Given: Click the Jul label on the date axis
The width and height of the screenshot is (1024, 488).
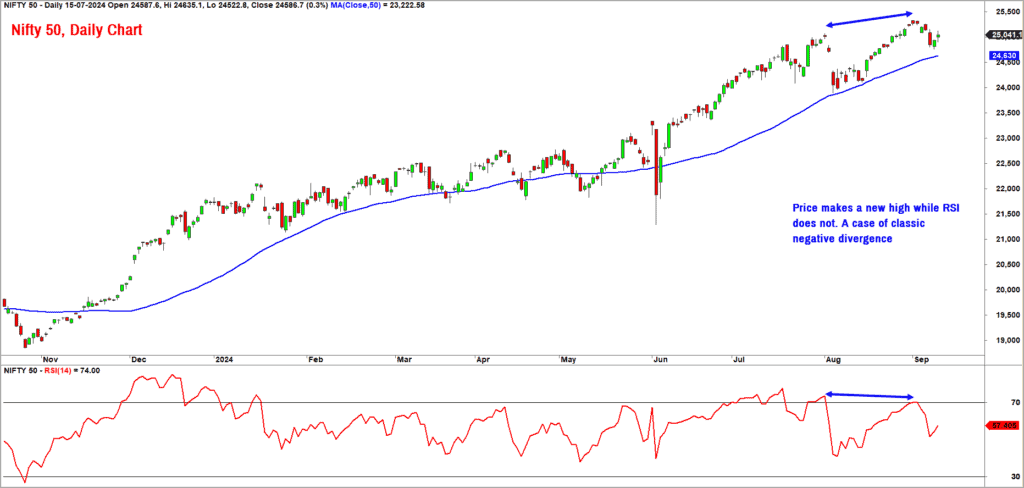Looking at the screenshot, I should click(739, 360).
